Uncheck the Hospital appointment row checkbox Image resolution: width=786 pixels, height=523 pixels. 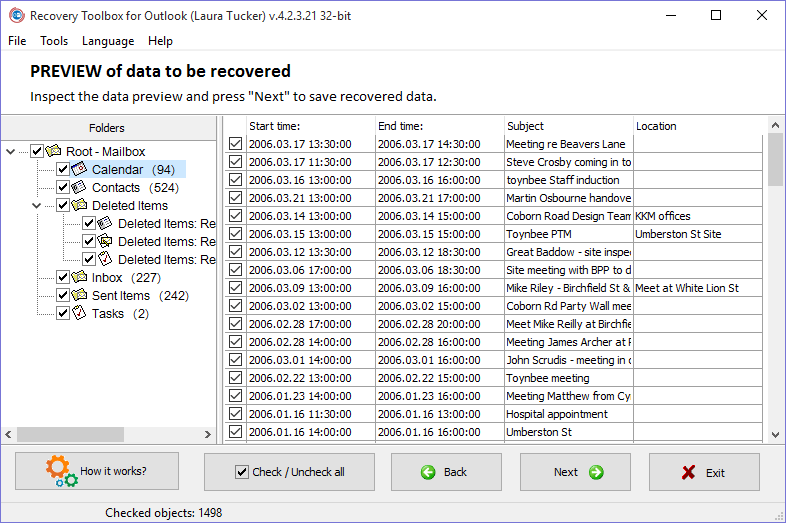pos(236,414)
